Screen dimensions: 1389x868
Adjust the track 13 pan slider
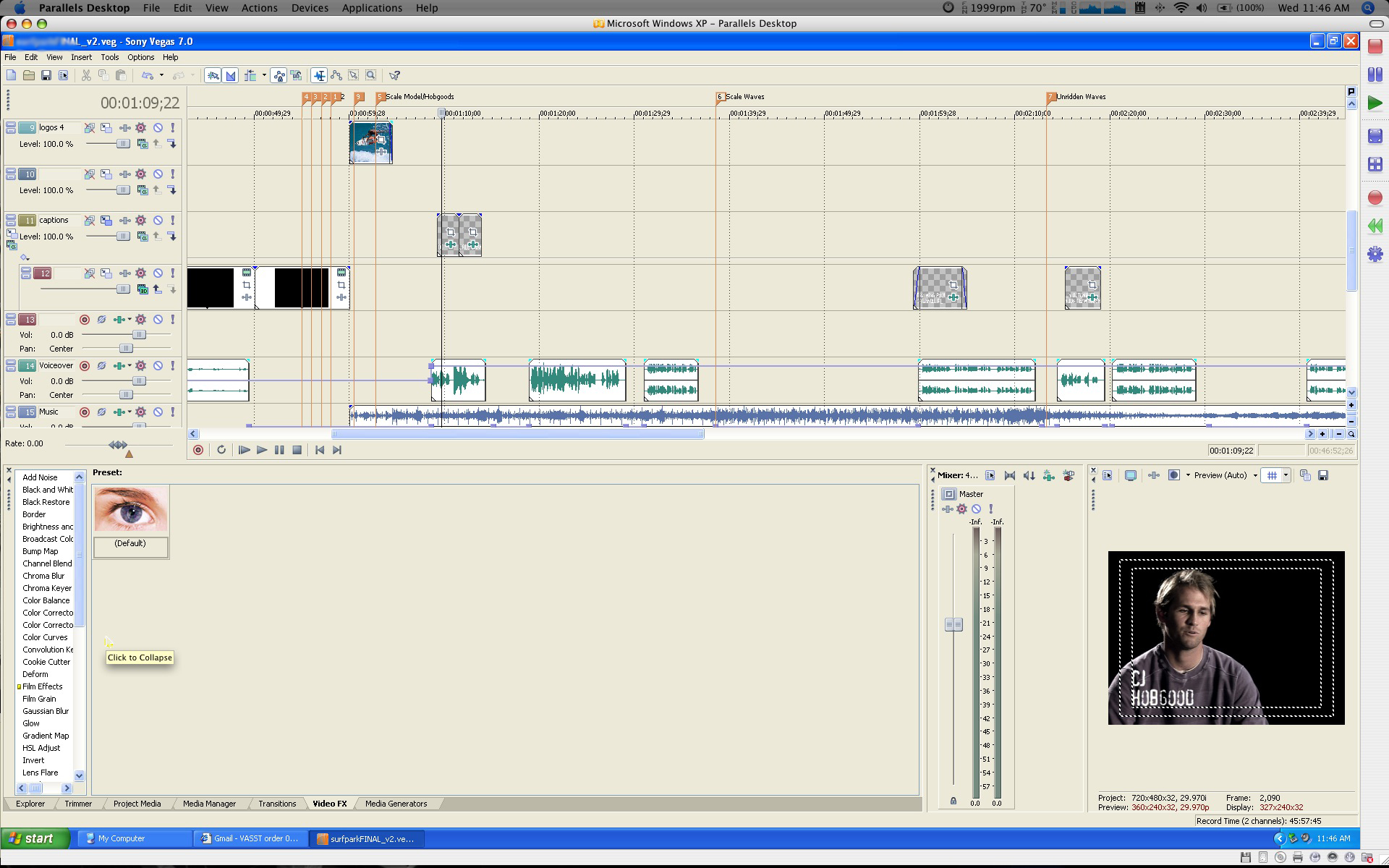coord(126,349)
